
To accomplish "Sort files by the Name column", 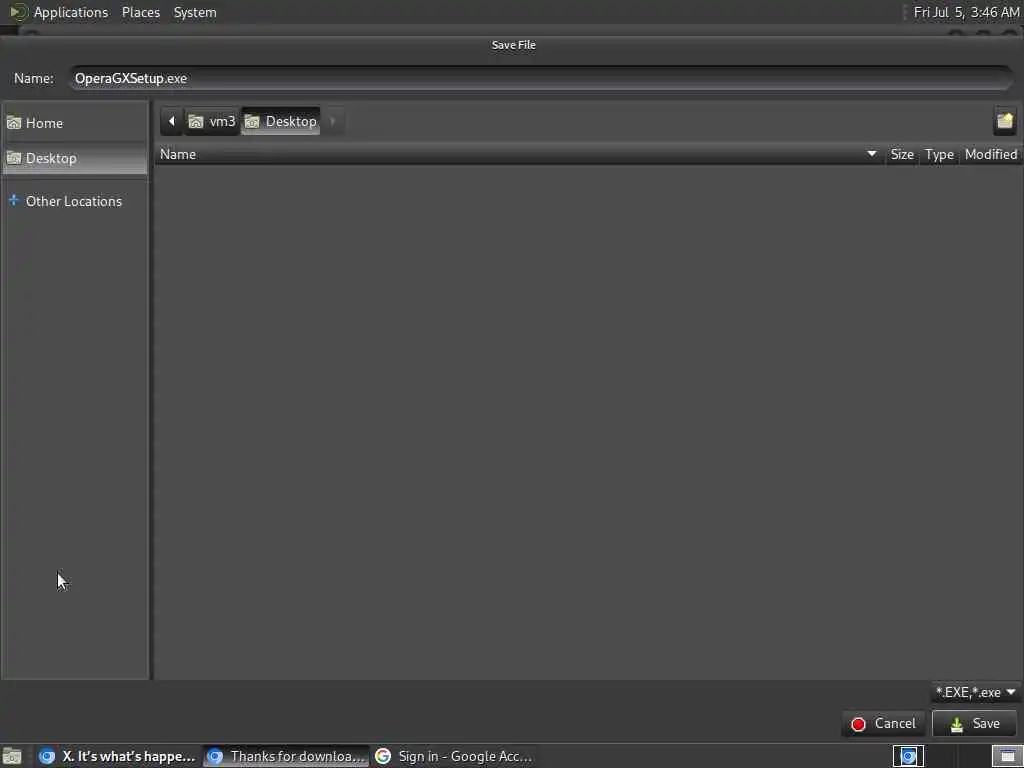I will (x=519, y=154).
